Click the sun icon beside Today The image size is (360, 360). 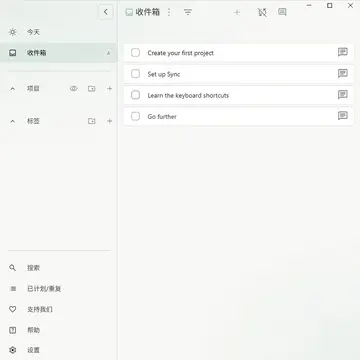[x=13, y=32]
